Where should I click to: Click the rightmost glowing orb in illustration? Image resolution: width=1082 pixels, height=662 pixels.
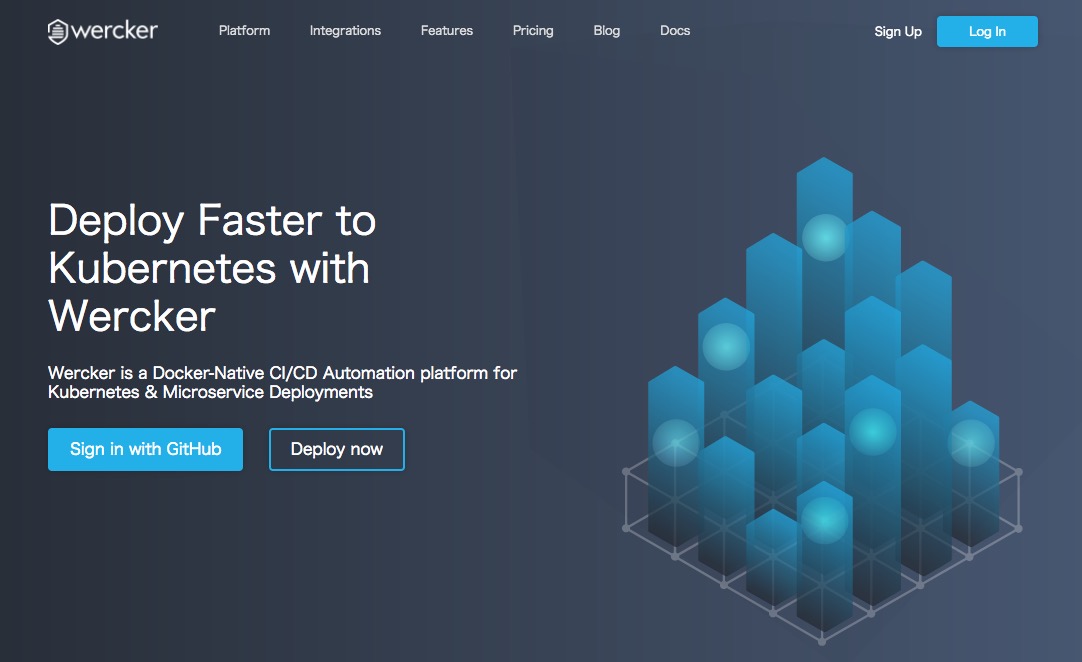pyautogui.click(x=971, y=442)
